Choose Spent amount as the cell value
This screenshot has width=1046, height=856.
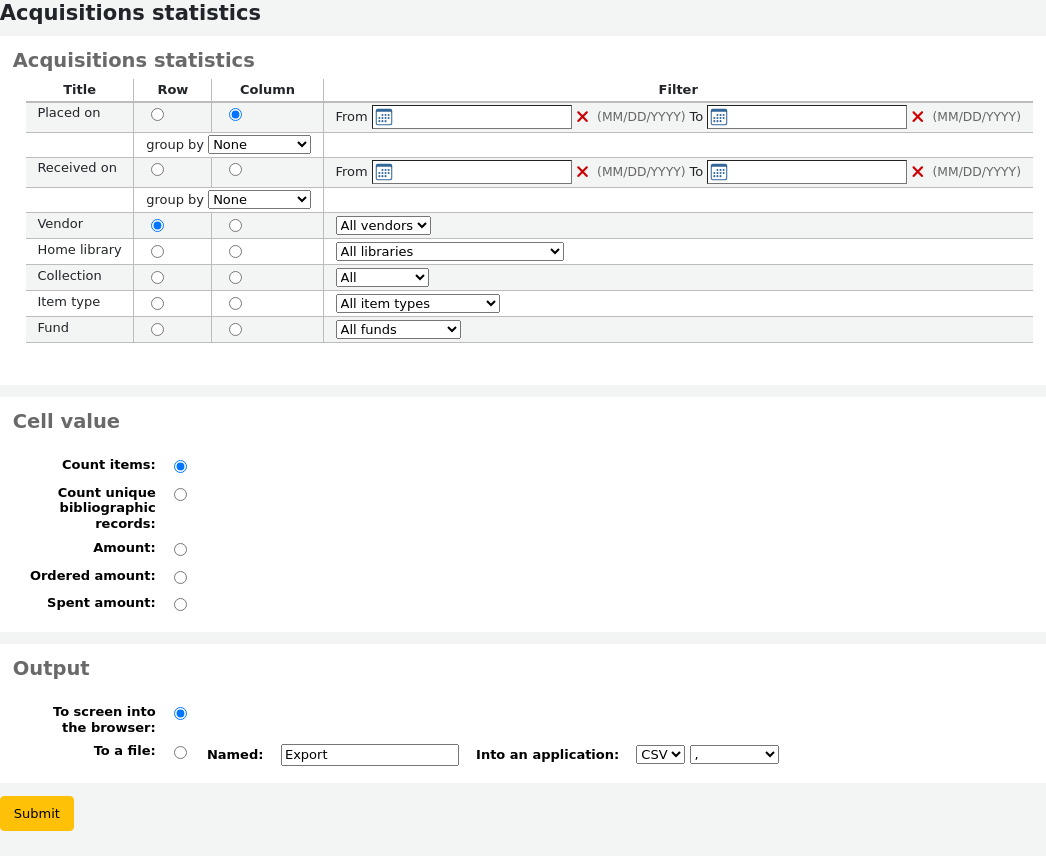click(x=180, y=603)
